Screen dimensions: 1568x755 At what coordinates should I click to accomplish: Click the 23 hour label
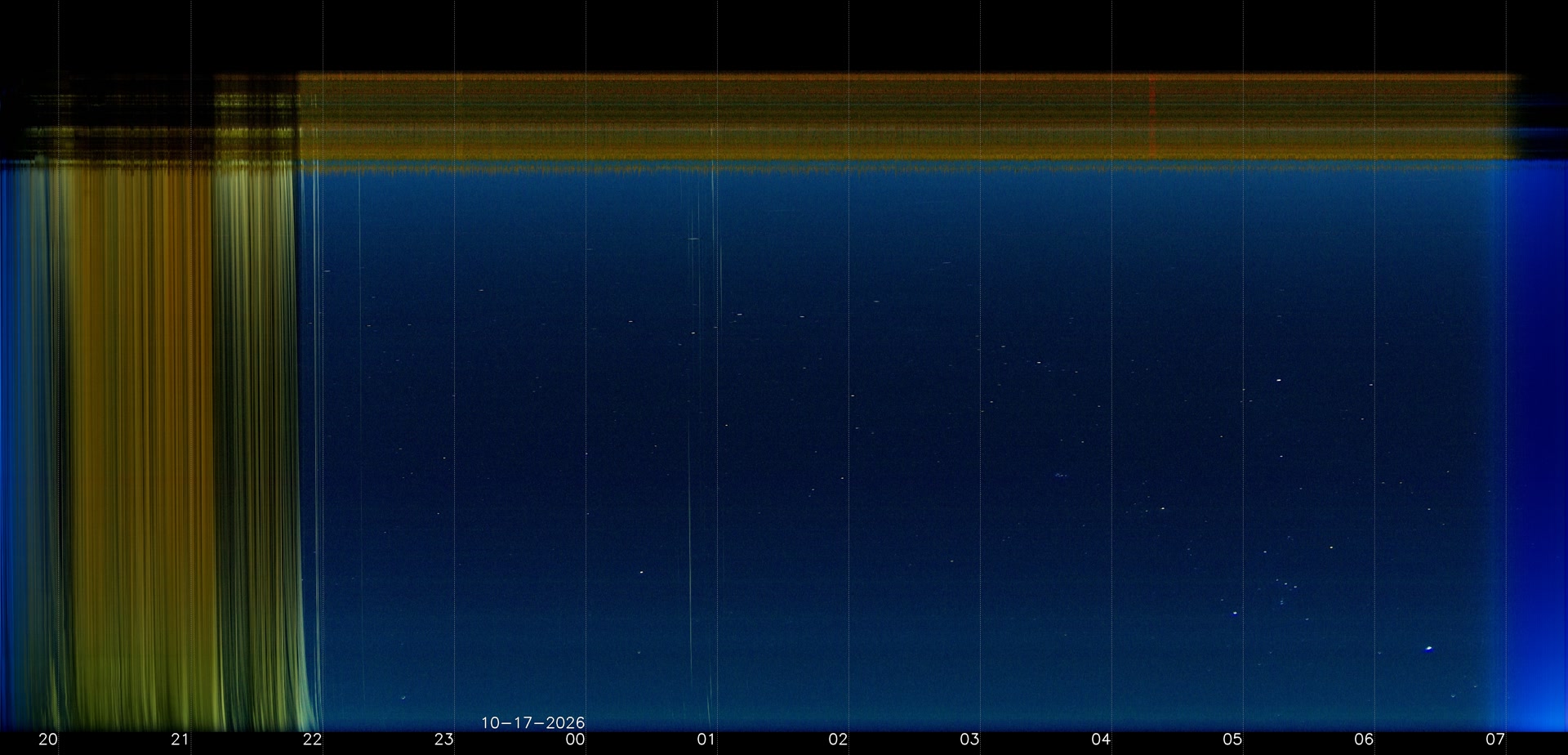443,739
